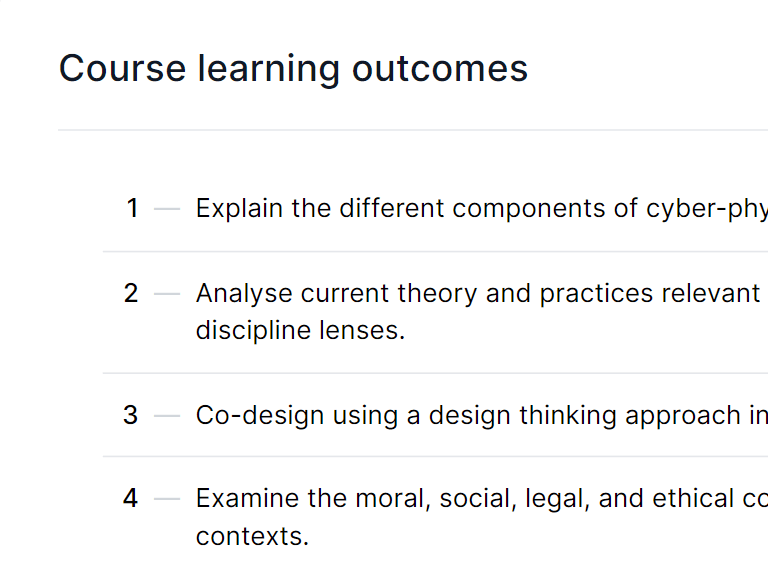Image resolution: width=768 pixels, height=576 pixels.
Task: Click the word "Examine" in outcome 4
Action: click(245, 498)
